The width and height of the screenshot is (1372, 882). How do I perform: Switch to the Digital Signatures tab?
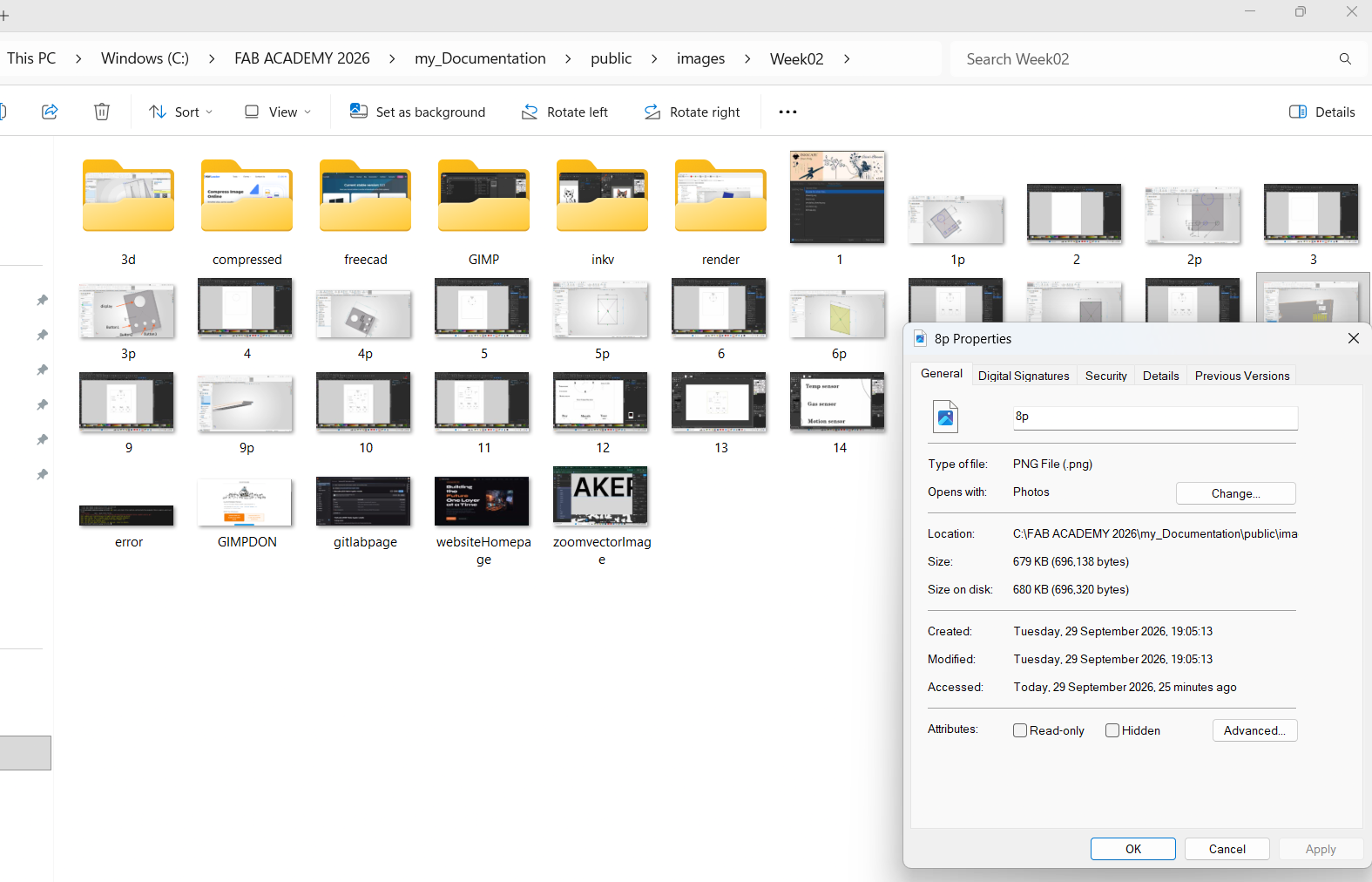click(x=1024, y=376)
